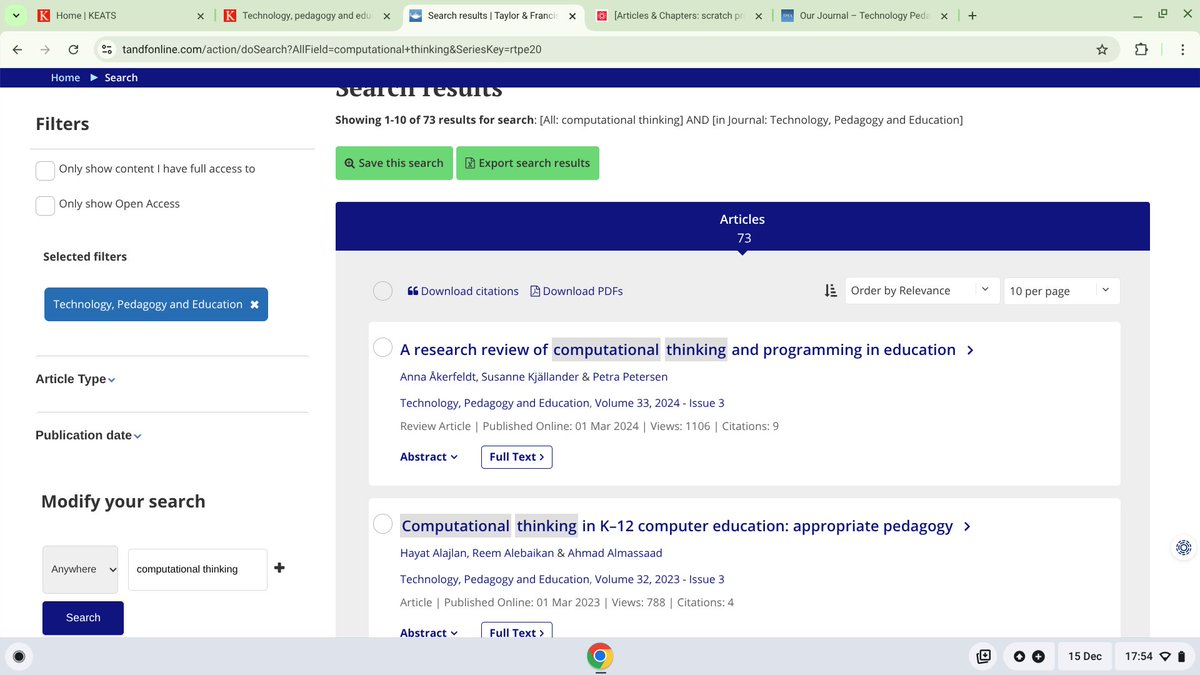Expand Abstract of the research review article
The image size is (1200, 675).
coord(429,457)
